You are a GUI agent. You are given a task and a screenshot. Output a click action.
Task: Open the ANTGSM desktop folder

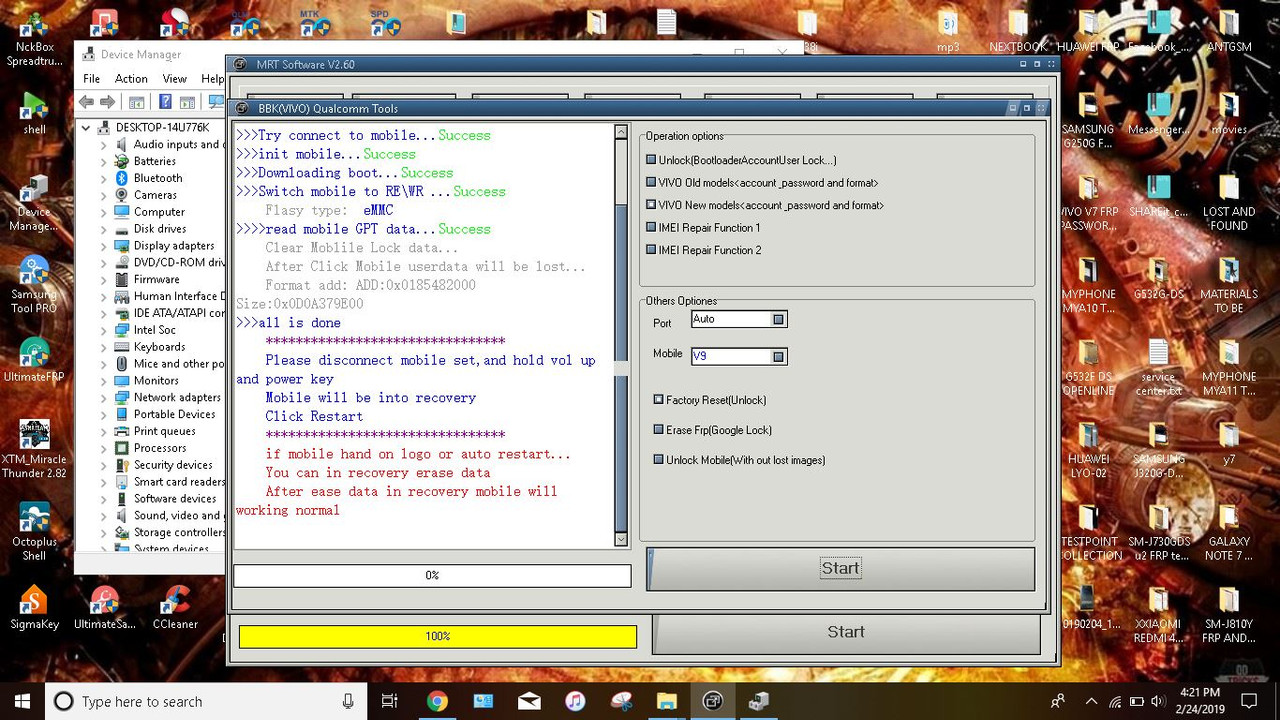coord(1229,32)
